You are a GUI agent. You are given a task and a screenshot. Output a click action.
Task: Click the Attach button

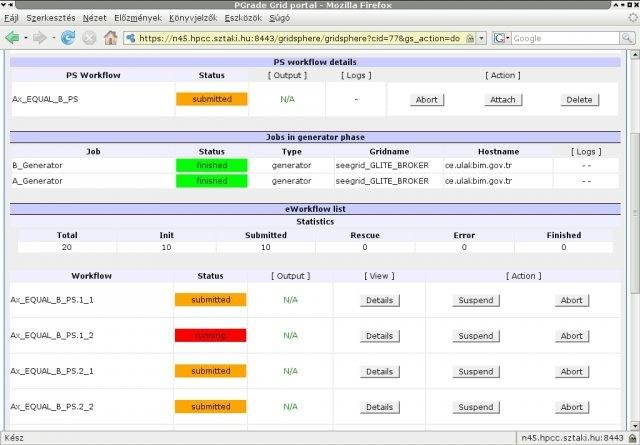[502, 100]
